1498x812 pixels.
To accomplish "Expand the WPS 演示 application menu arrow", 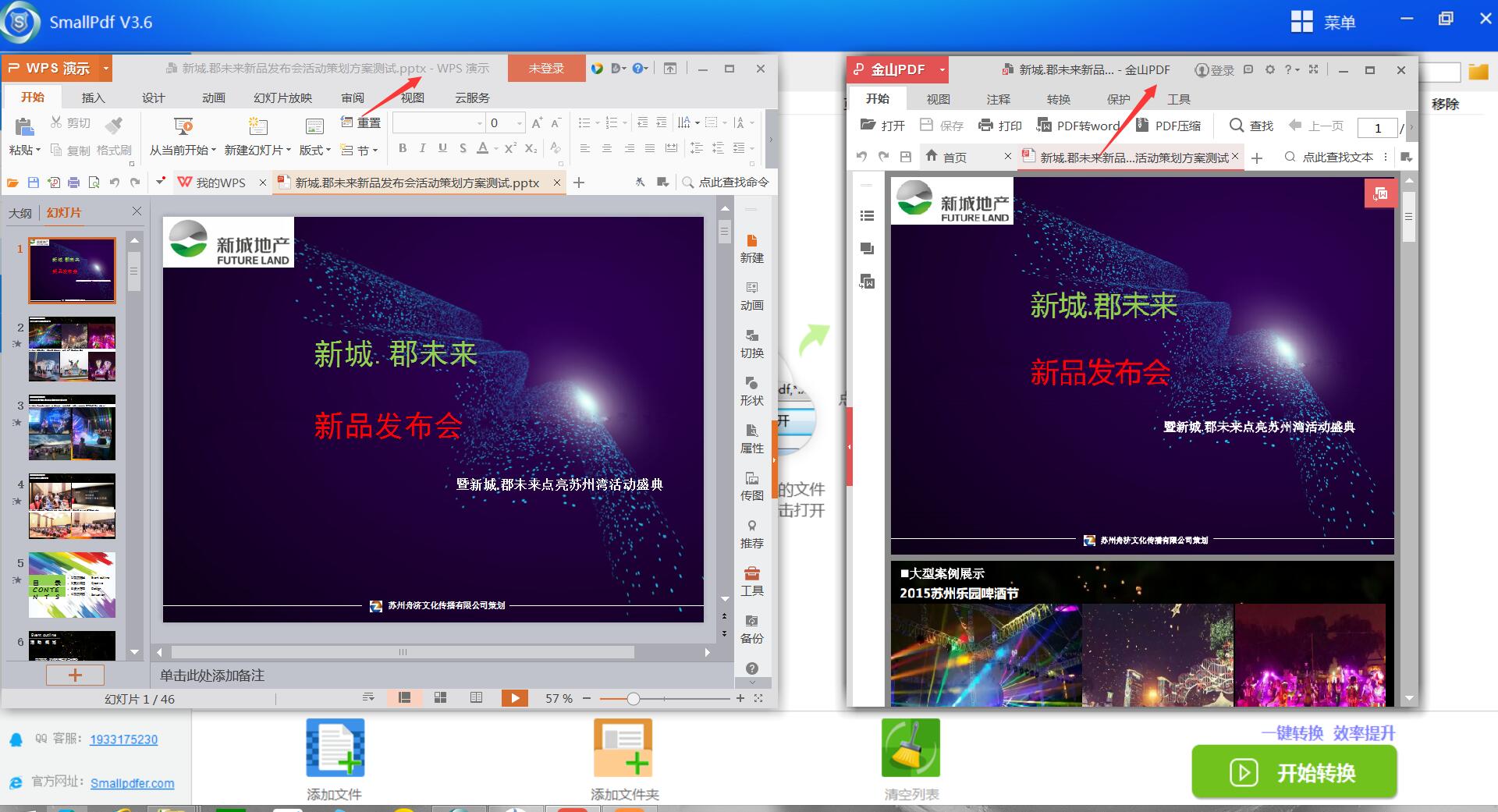I will [105, 69].
